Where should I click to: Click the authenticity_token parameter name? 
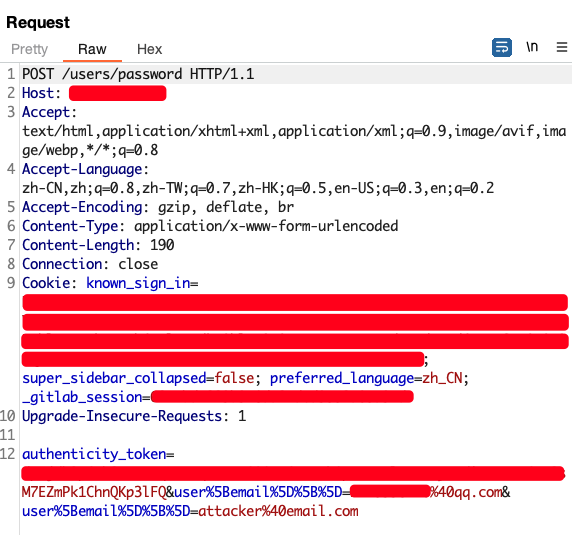(94, 454)
